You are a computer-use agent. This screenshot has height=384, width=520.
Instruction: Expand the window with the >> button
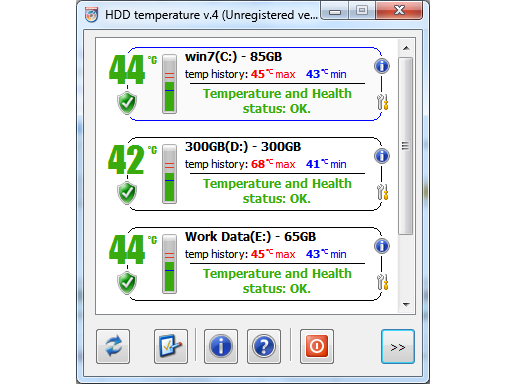coord(398,346)
